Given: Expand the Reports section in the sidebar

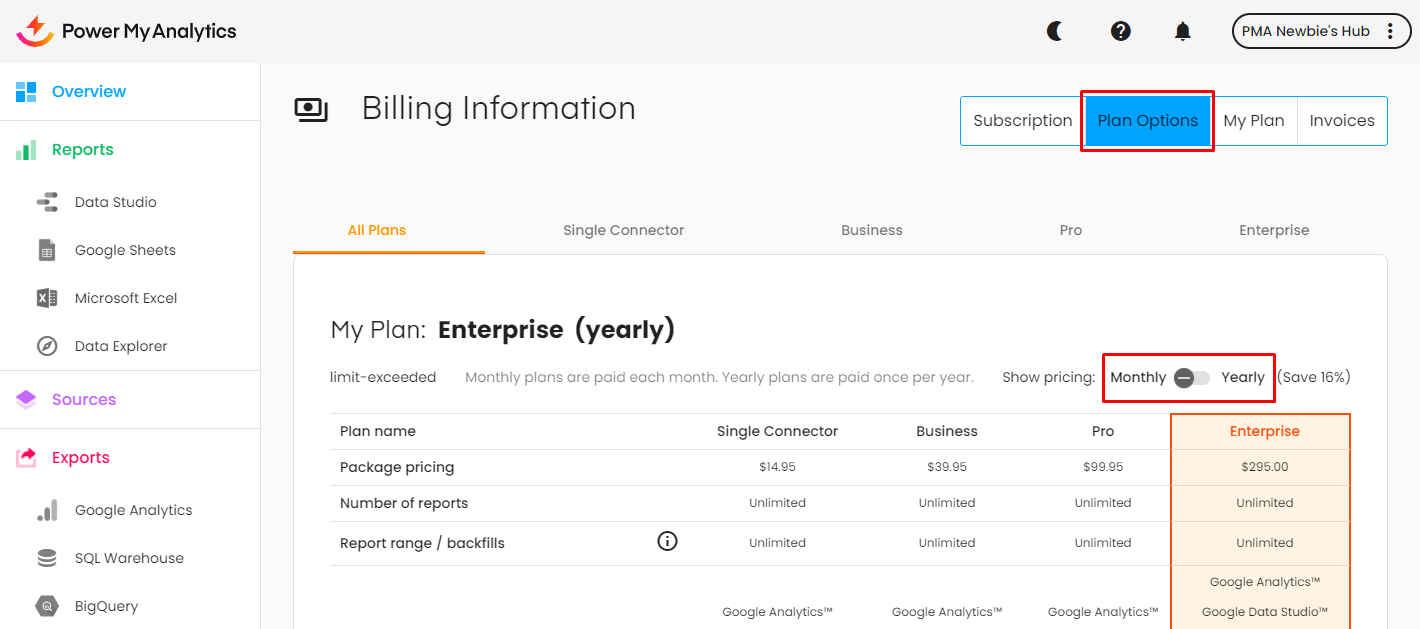Looking at the screenshot, I should click(82, 150).
